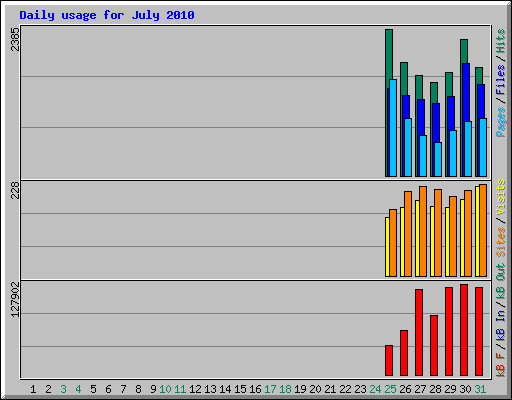Select the red kB bar for day 25
Screen dimensions: 512x400
389,361
